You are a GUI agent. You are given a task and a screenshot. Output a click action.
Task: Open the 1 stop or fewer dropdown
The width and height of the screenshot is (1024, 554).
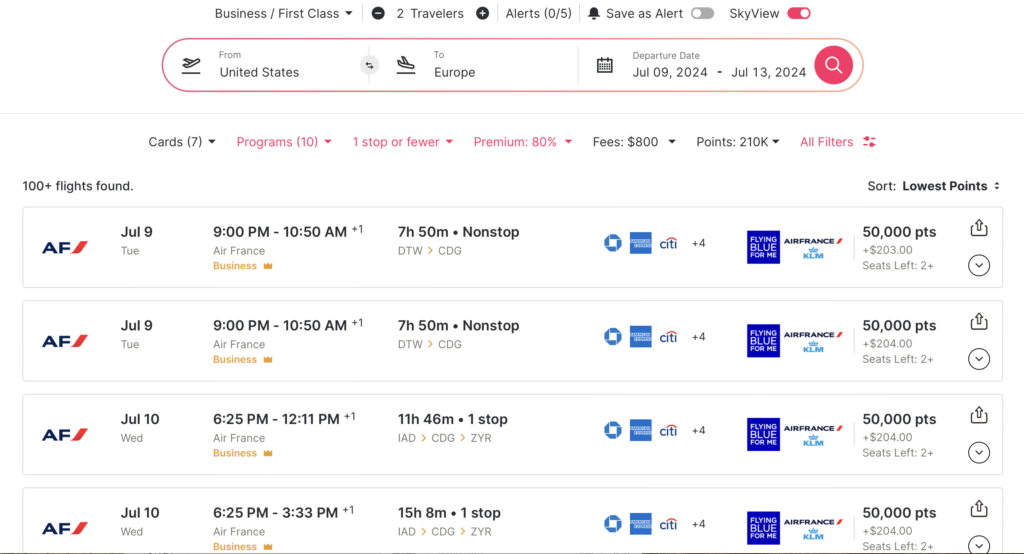coord(402,142)
